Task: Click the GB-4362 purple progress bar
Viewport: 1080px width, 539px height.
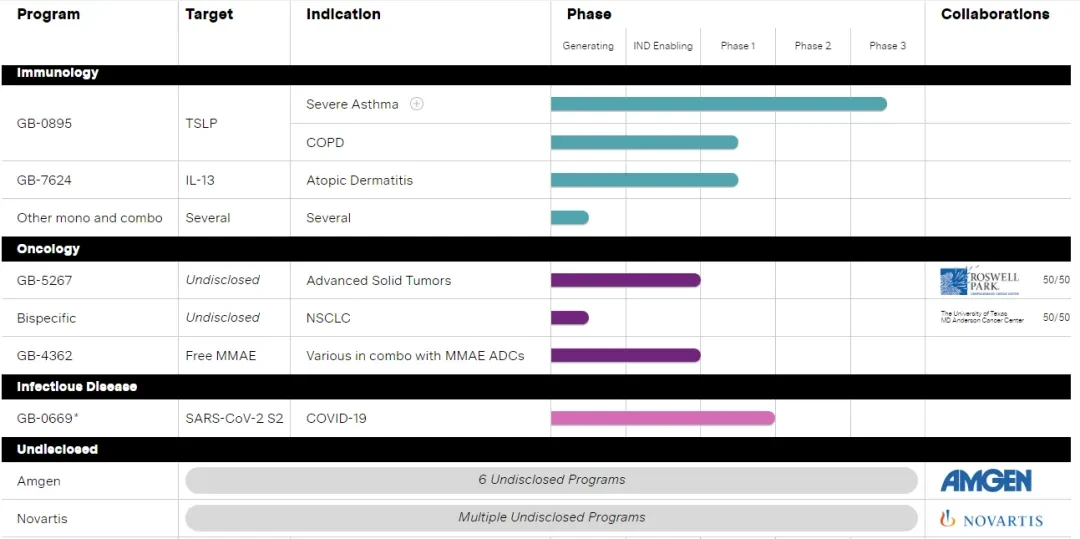Action: (x=625, y=355)
